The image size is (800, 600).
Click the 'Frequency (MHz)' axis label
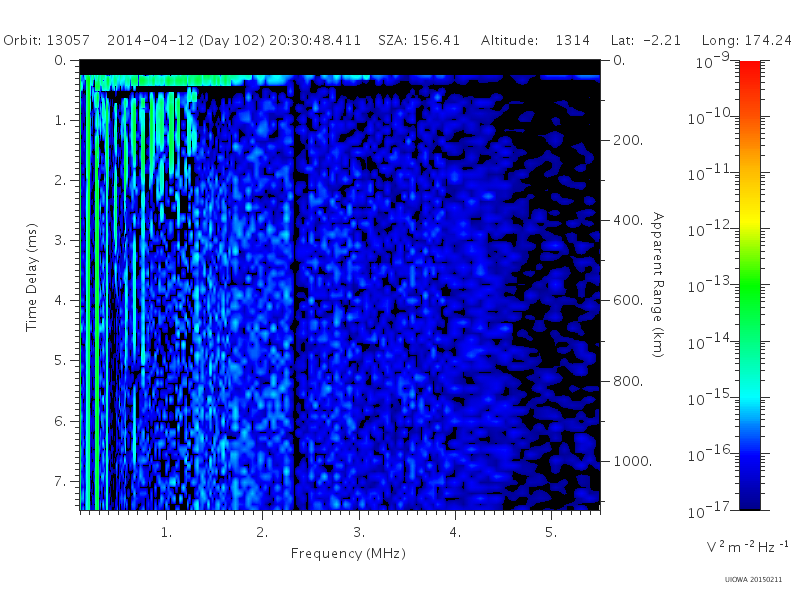[x=348, y=554]
